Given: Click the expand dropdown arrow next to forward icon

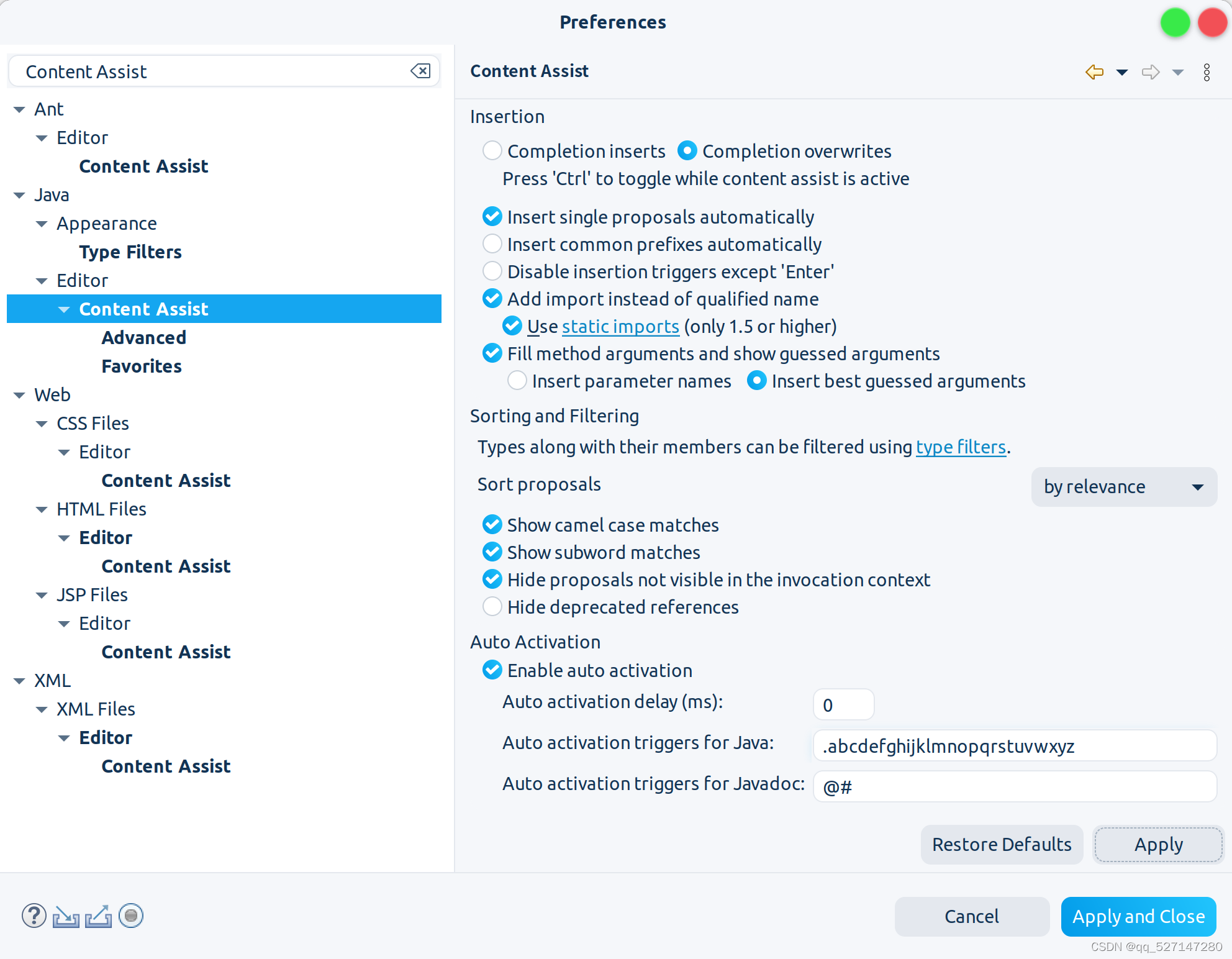Looking at the screenshot, I should pyautogui.click(x=1177, y=71).
